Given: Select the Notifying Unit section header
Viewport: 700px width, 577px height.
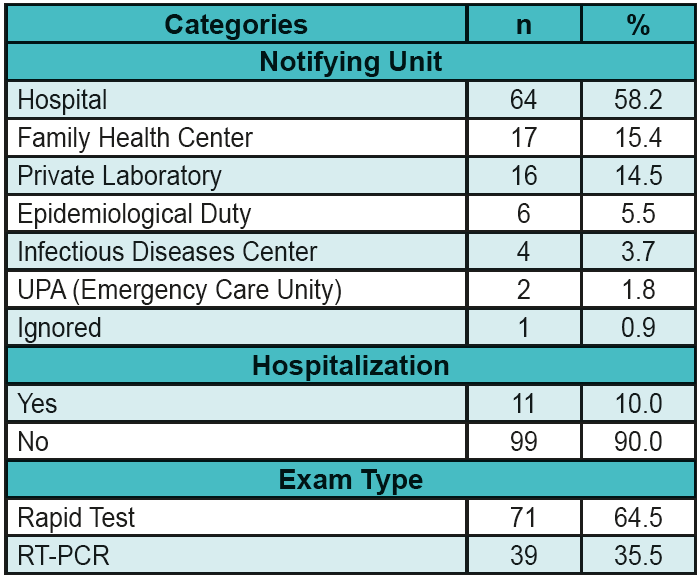Looking at the screenshot, I should tap(350, 62).
